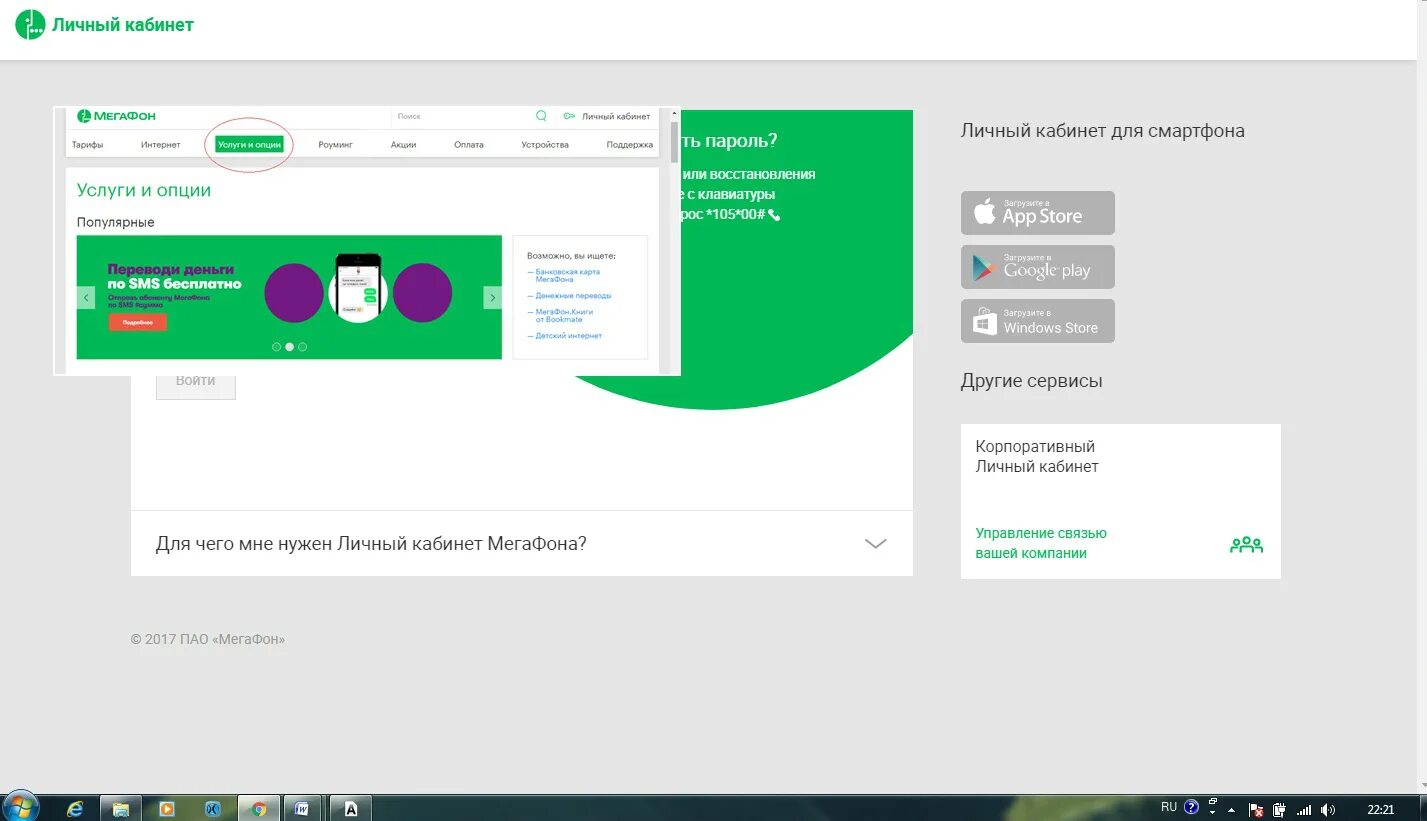Open the network signal bars tray icon
The width and height of the screenshot is (1427, 821).
click(1303, 809)
